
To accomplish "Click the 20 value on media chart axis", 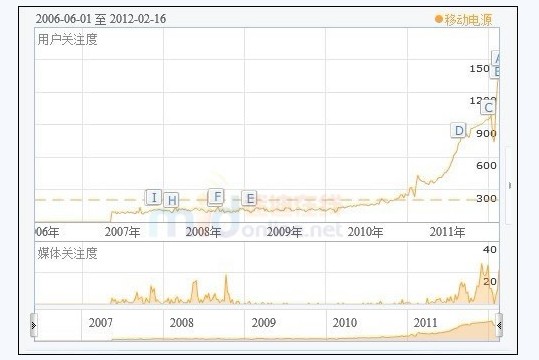I will [x=490, y=282].
